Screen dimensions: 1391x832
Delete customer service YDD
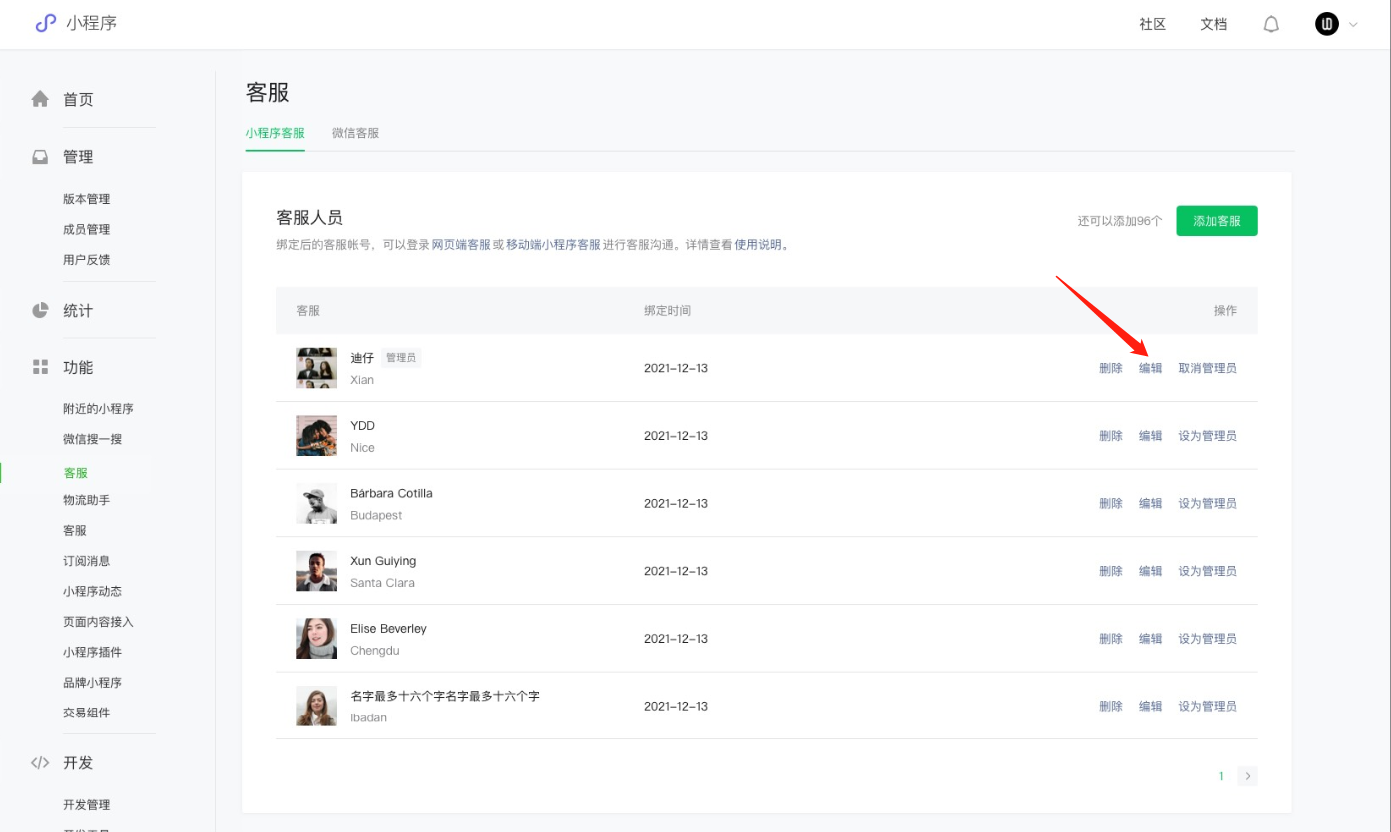tap(1111, 436)
